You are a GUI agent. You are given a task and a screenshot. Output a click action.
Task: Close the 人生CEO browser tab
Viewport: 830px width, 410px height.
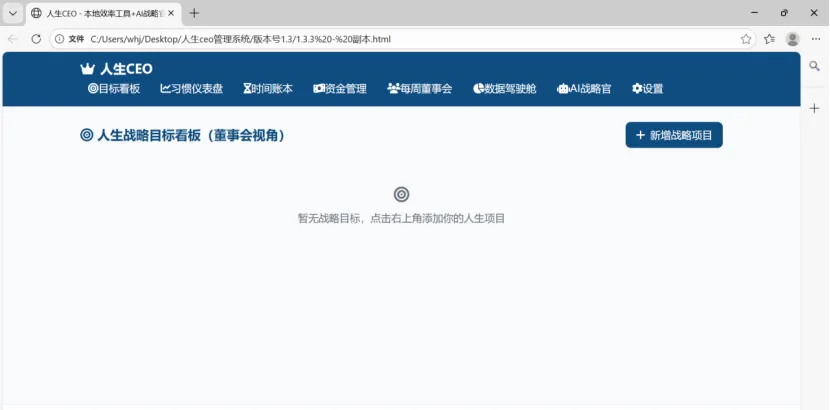point(171,13)
